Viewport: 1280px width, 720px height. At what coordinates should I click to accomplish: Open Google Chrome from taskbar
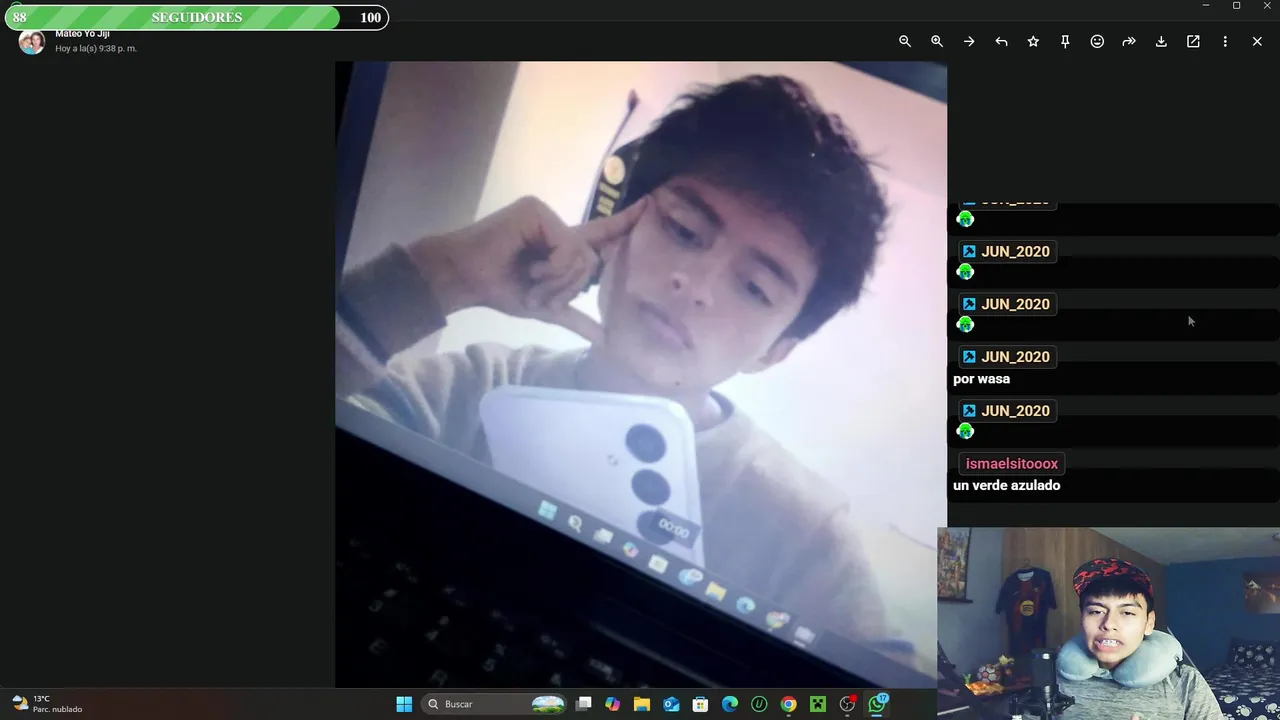tap(789, 704)
